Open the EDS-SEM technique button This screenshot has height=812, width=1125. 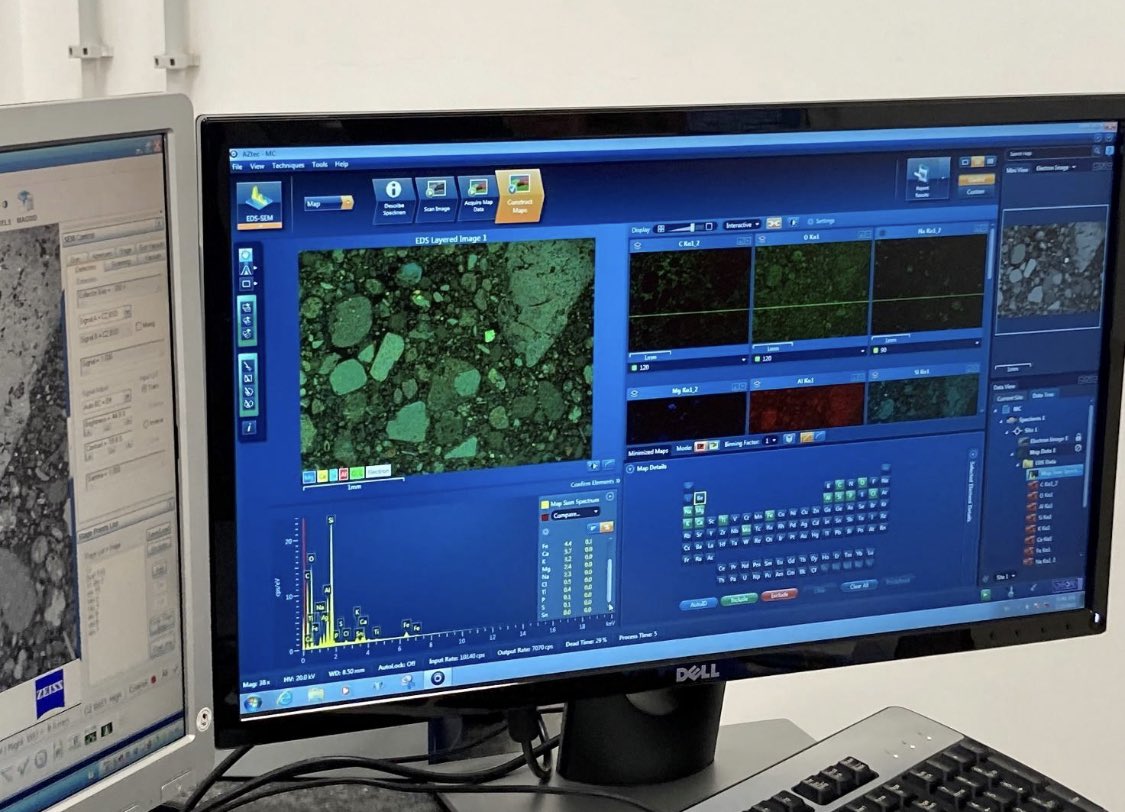[x=259, y=204]
